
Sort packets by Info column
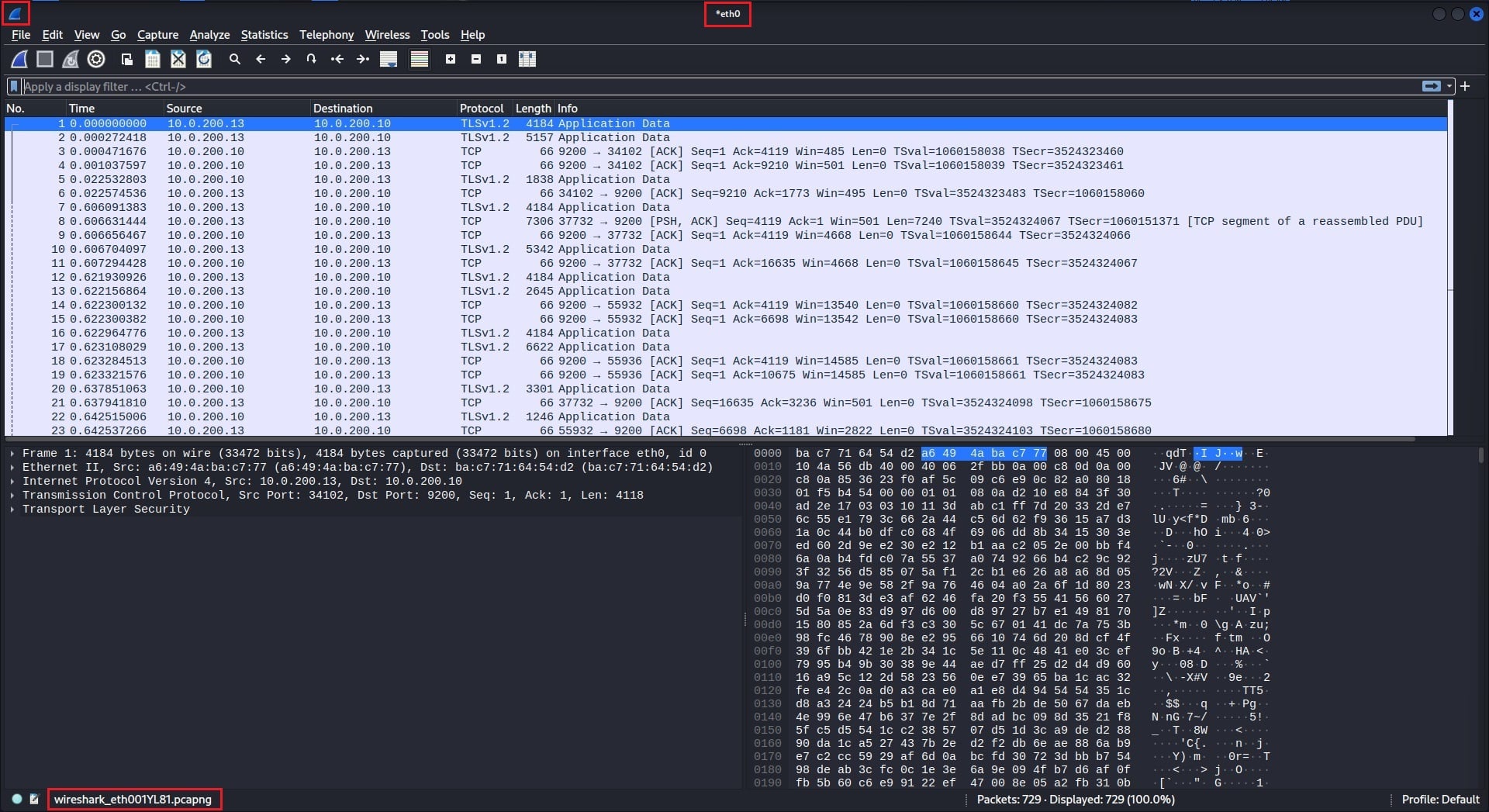click(1000, 109)
